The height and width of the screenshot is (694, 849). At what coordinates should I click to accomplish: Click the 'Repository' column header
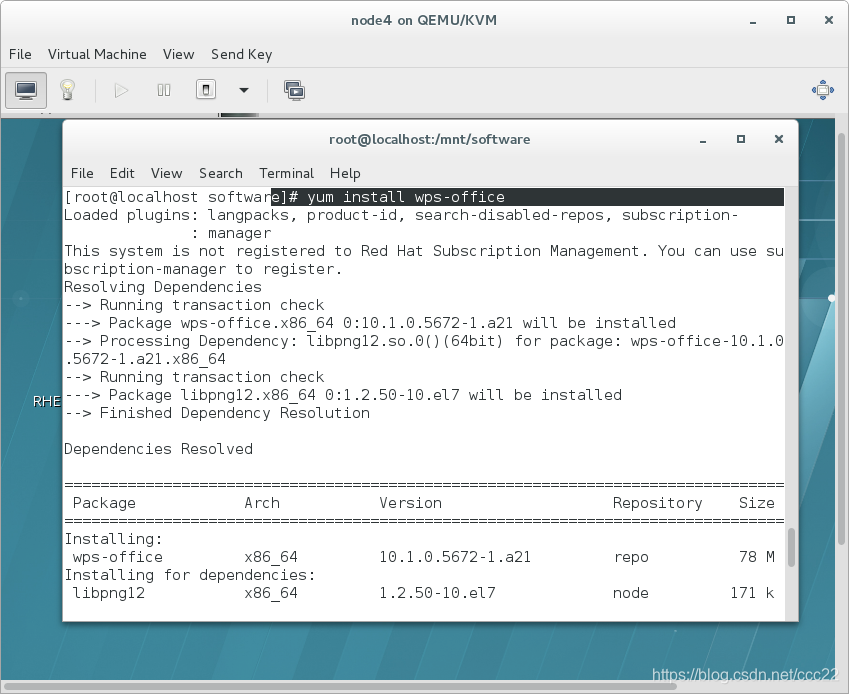(657, 503)
